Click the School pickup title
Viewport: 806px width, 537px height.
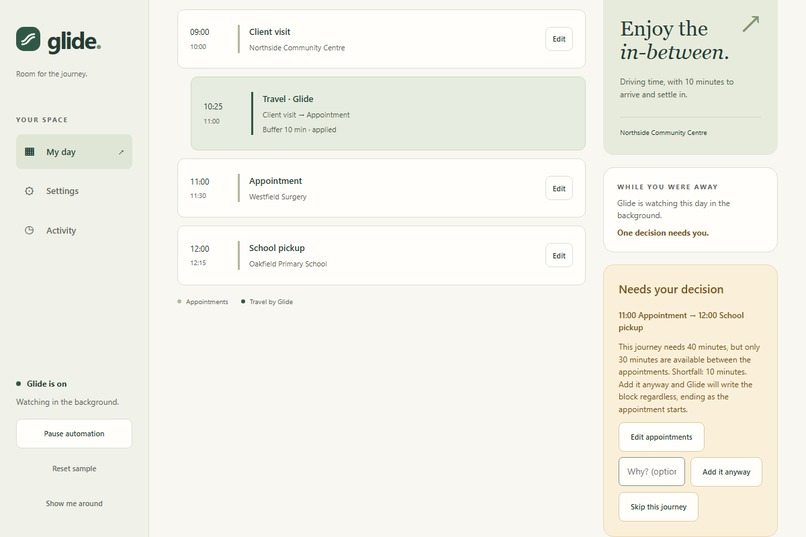click(x=277, y=248)
